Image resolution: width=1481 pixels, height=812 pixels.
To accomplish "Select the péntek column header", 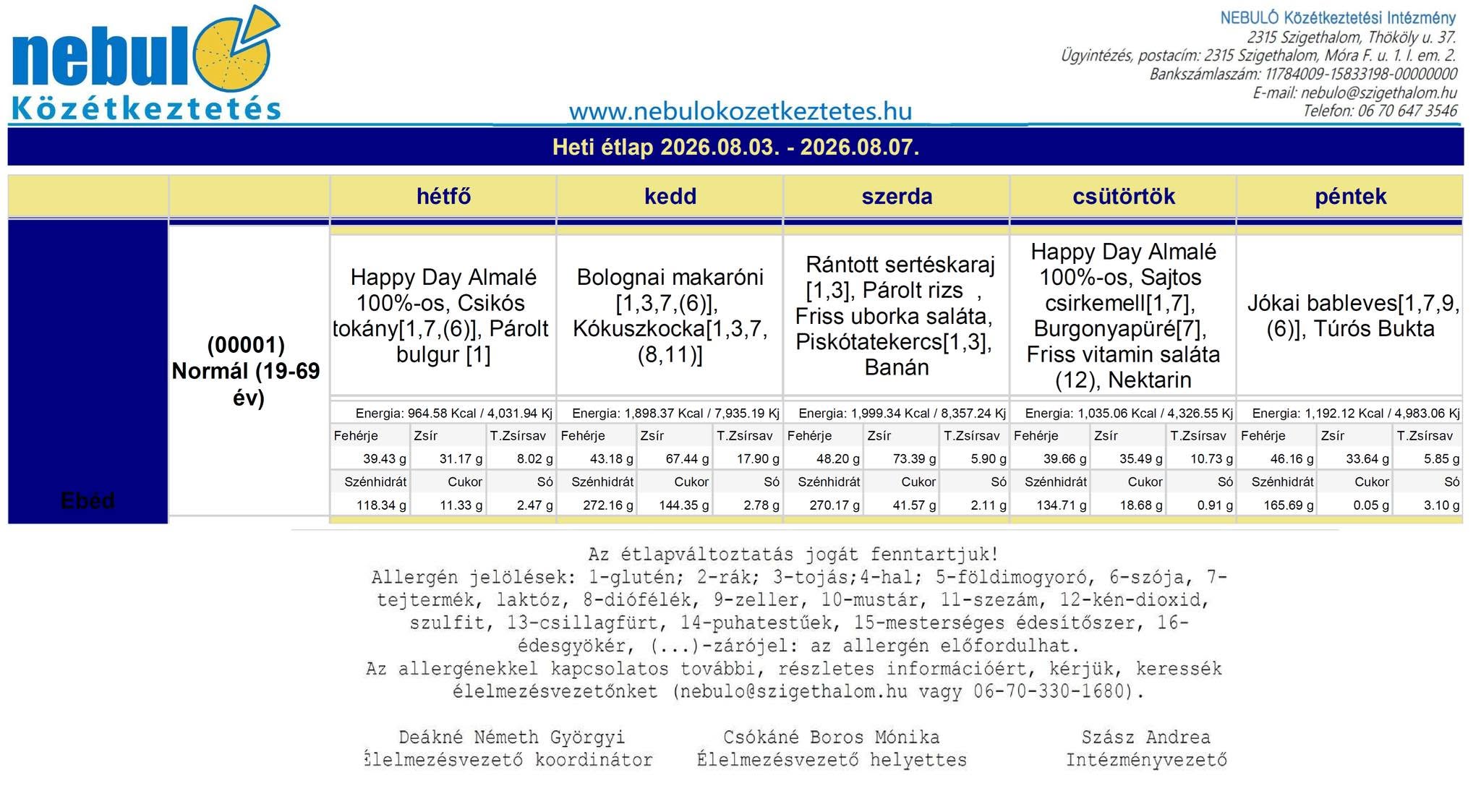I will tap(1350, 197).
